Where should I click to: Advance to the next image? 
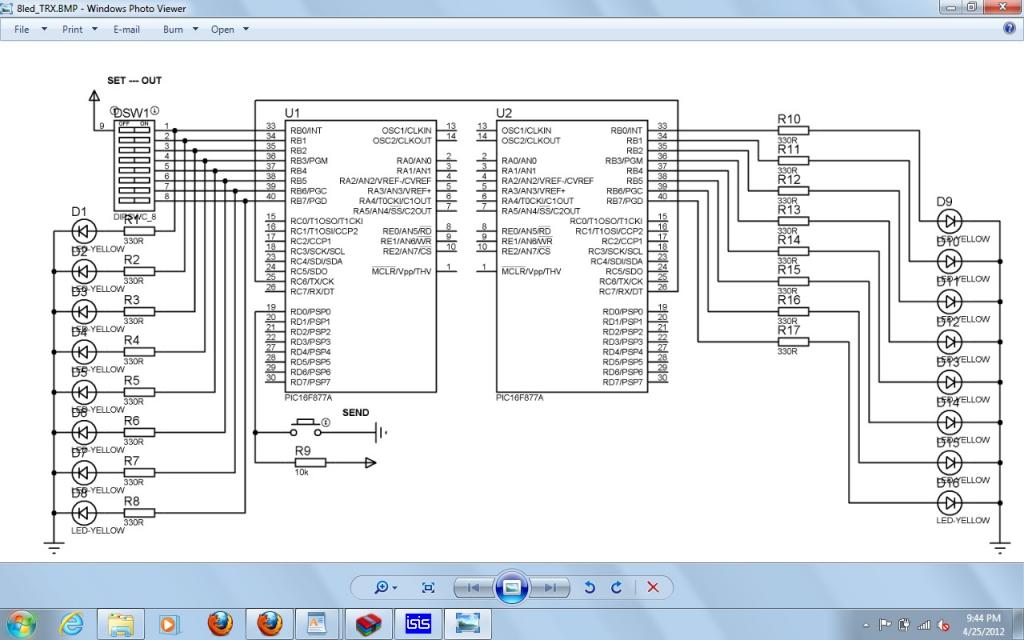click(549, 587)
